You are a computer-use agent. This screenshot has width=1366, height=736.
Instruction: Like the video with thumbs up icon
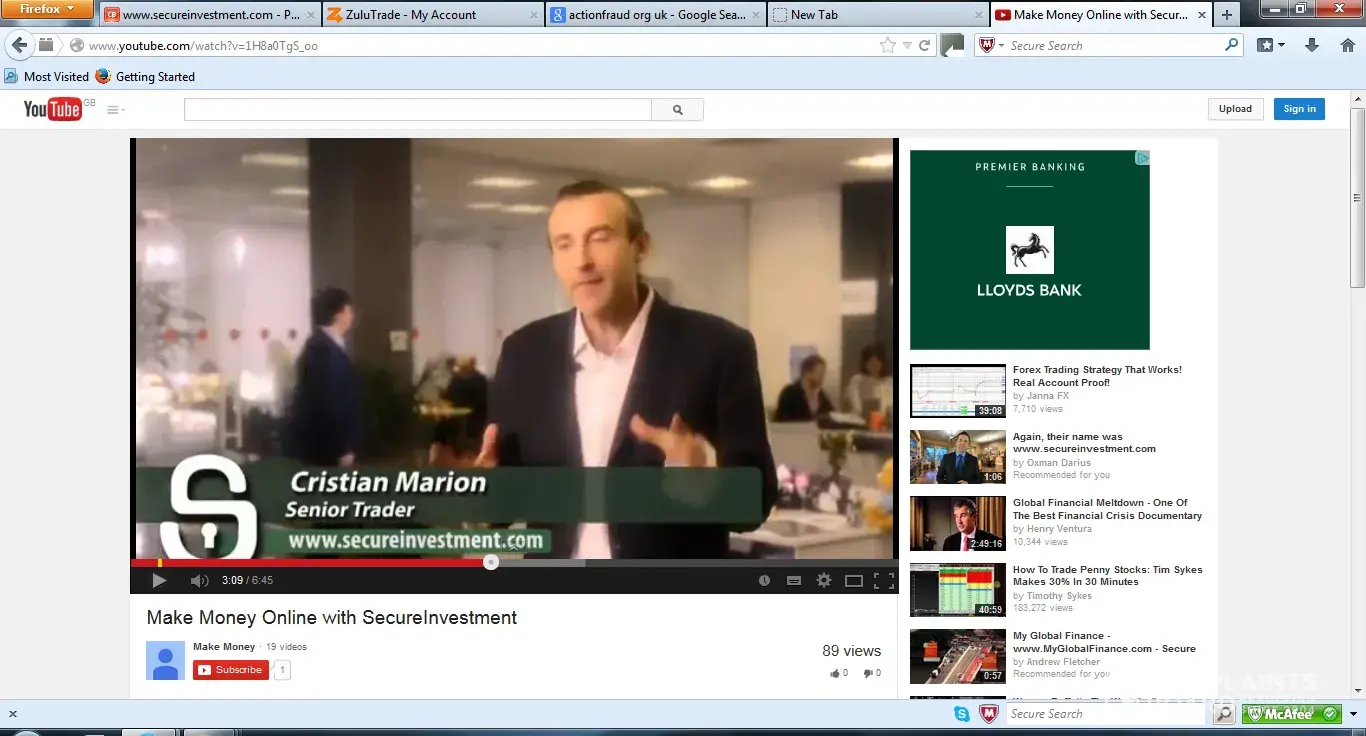click(835, 673)
